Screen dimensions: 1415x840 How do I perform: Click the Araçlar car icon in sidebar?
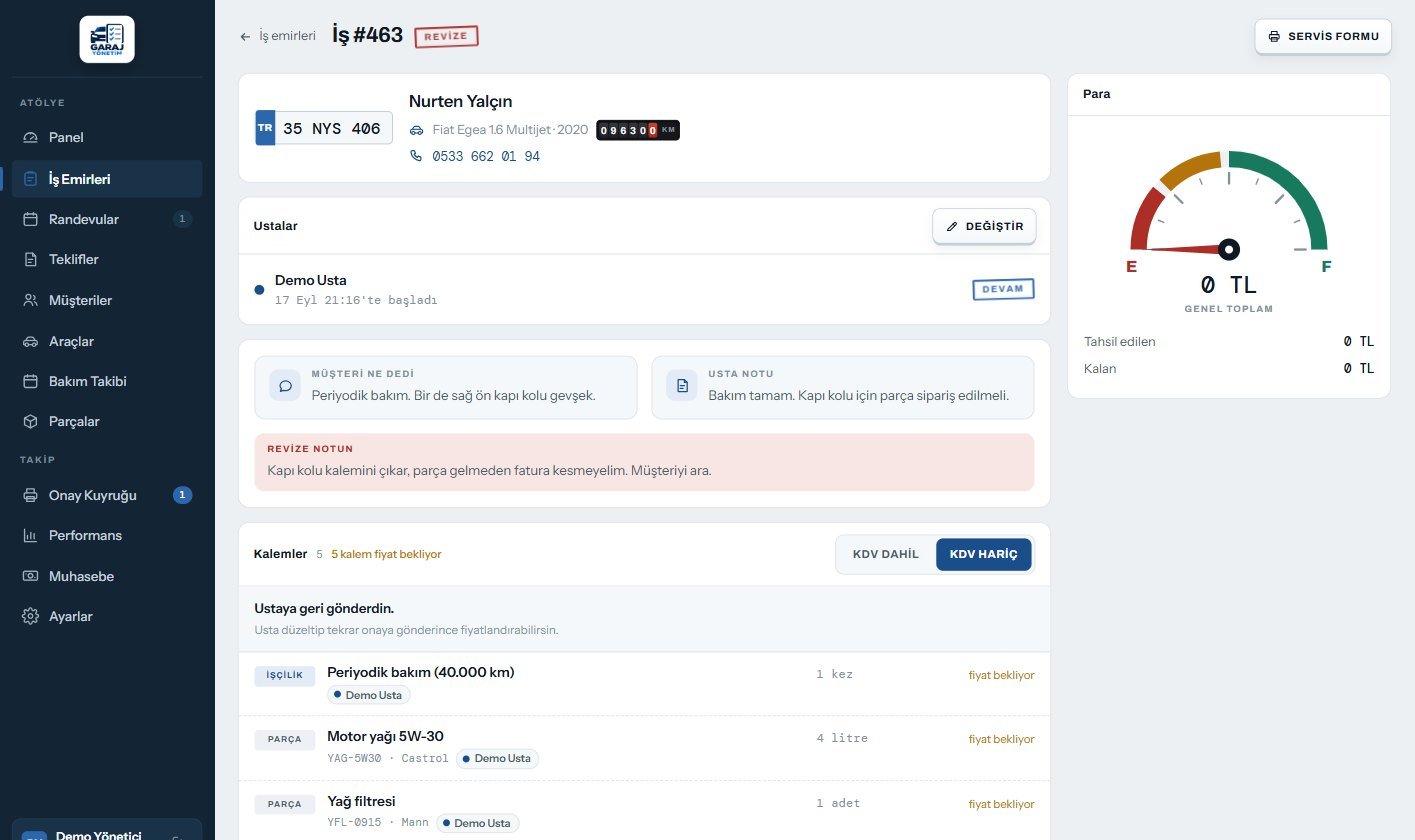click(x=30, y=341)
